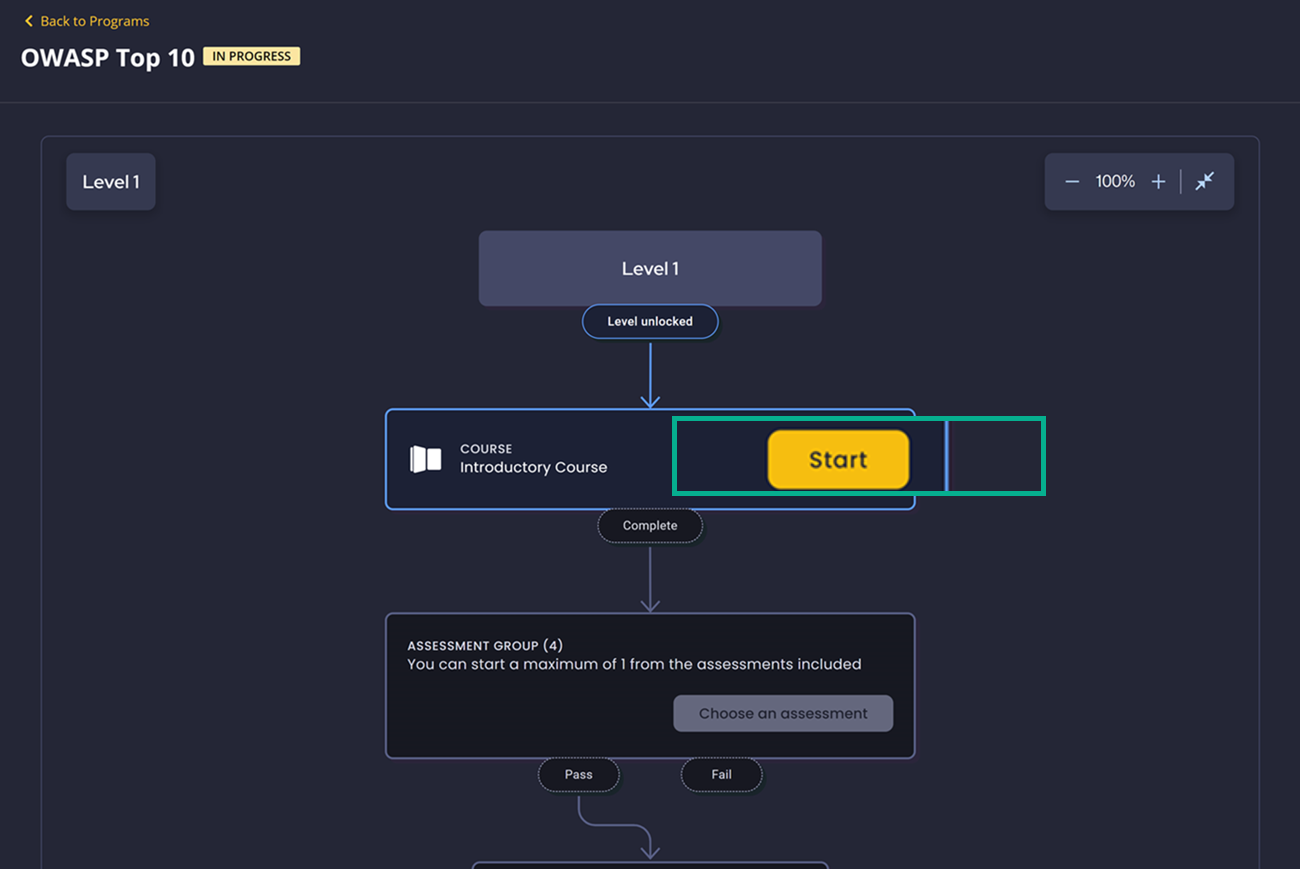Open the Choose an assessment button
This screenshot has height=869, width=1300.
click(x=783, y=714)
